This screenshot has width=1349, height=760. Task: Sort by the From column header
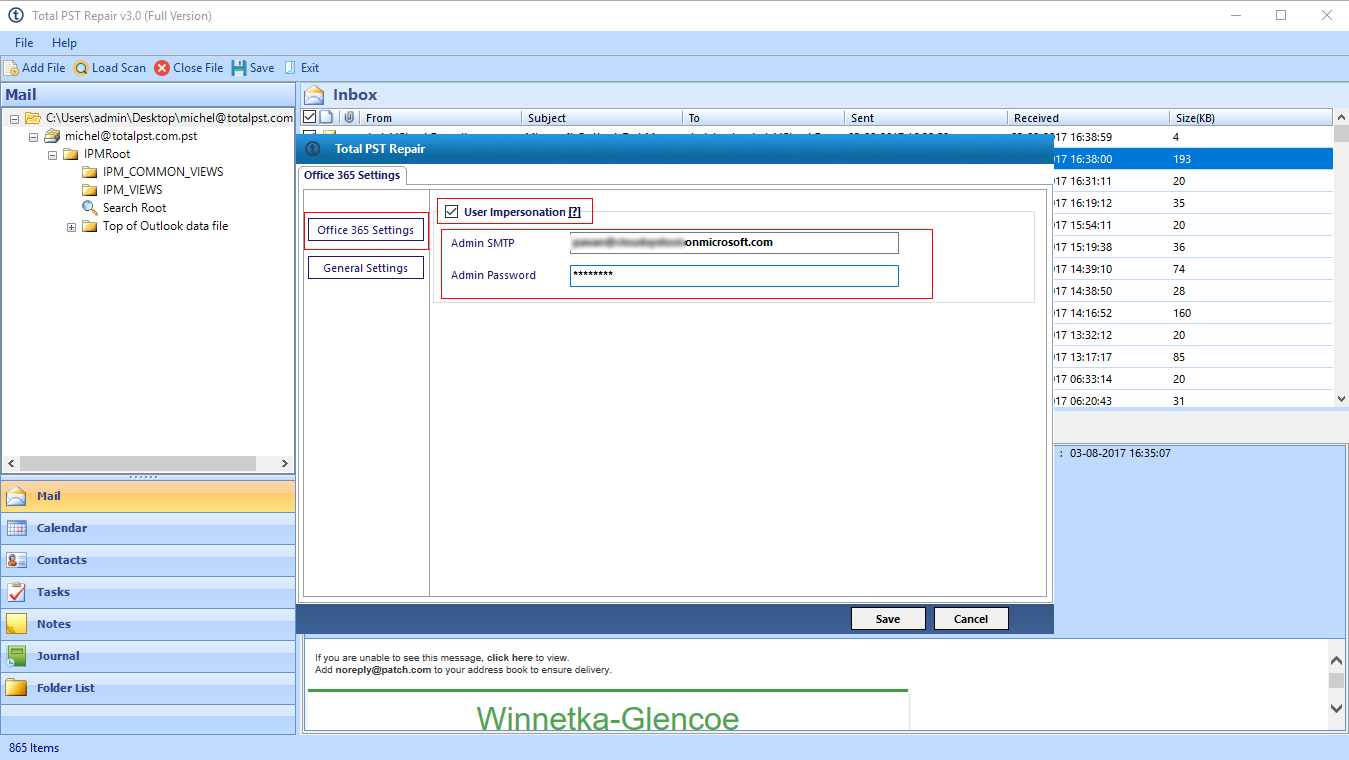point(440,118)
